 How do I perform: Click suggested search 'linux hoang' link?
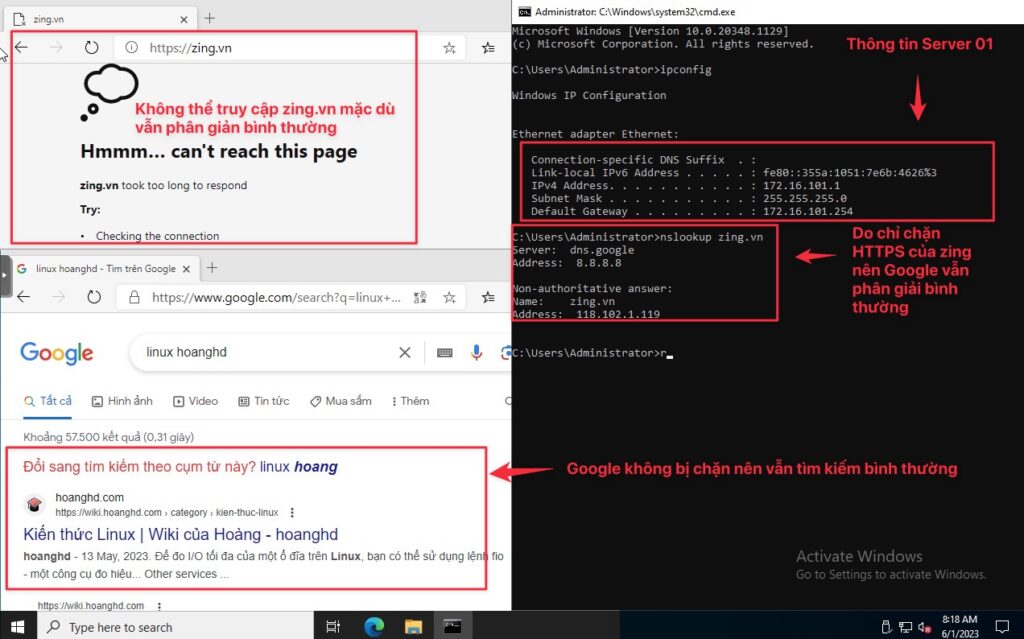click(x=298, y=467)
